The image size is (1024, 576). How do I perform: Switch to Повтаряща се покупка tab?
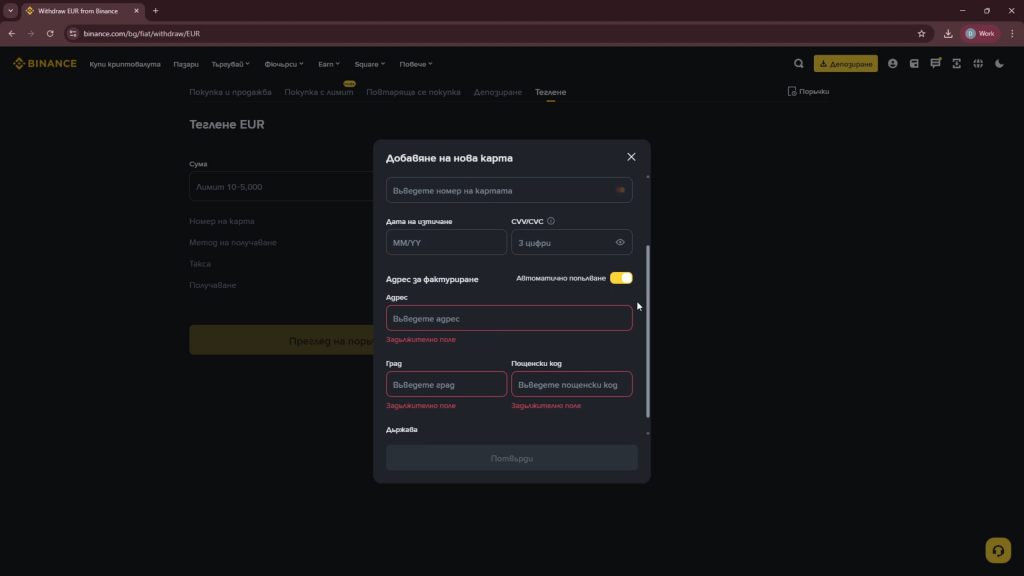click(x=413, y=92)
